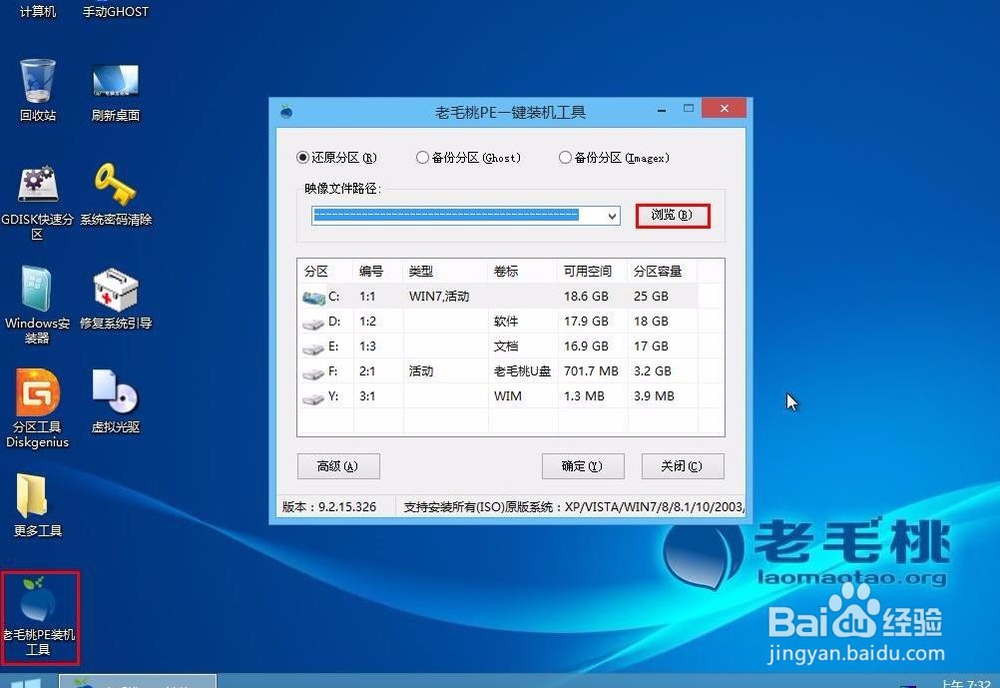Open the Windows Start button on taskbar
The height and width of the screenshot is (688, 1000).
[26, 682]
